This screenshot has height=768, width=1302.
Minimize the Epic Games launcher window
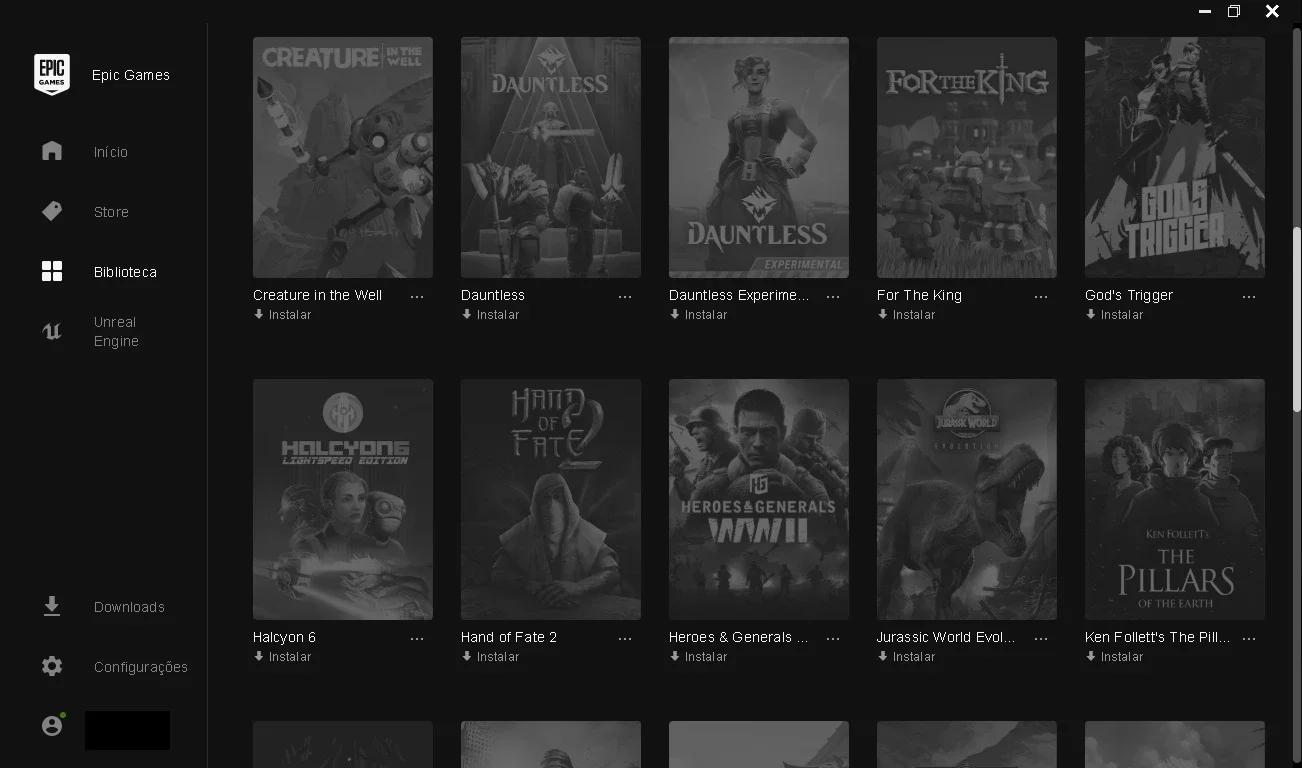click(1205, 11)
